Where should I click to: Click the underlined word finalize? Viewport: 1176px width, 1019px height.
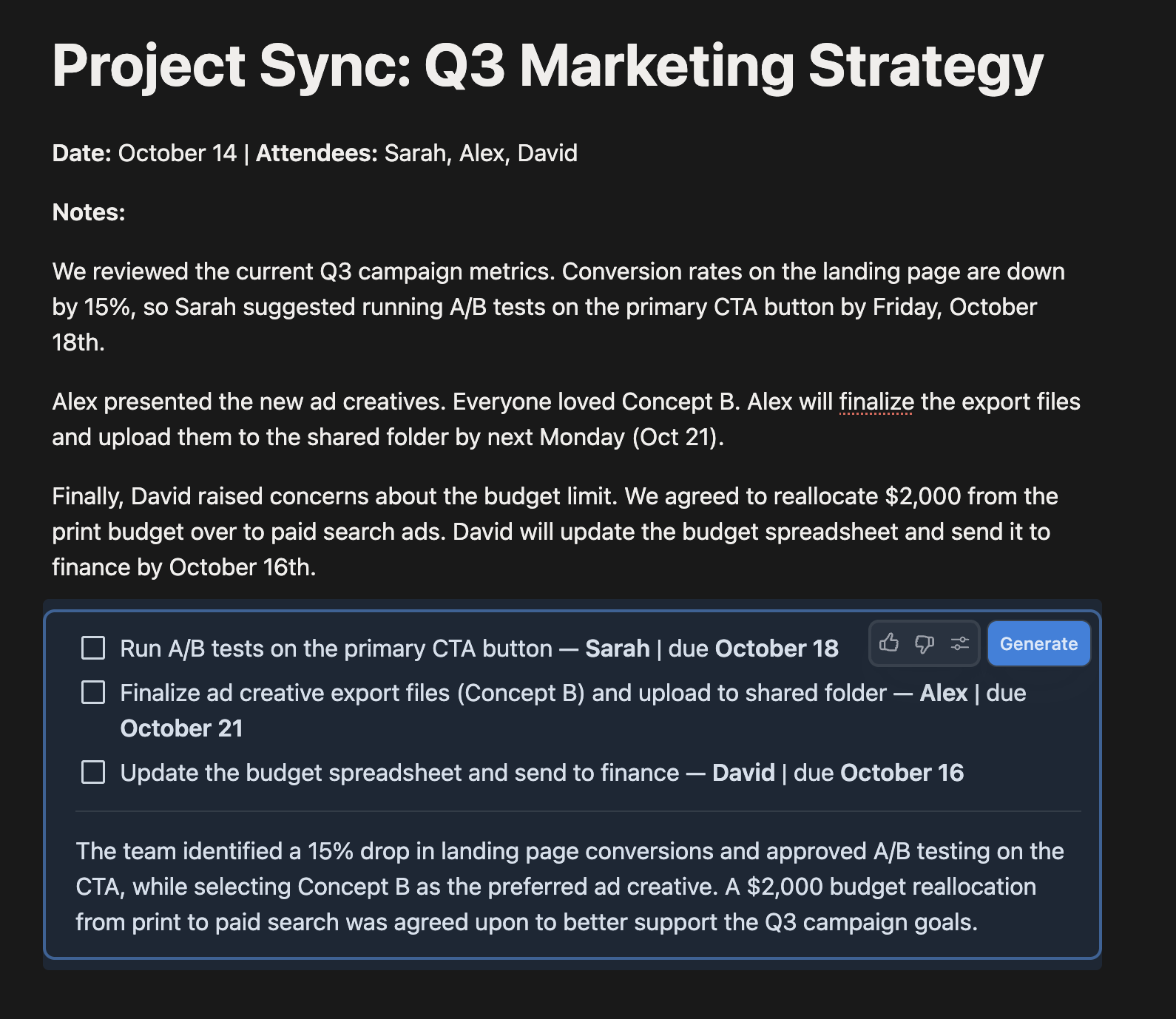(x=876, y=402)
